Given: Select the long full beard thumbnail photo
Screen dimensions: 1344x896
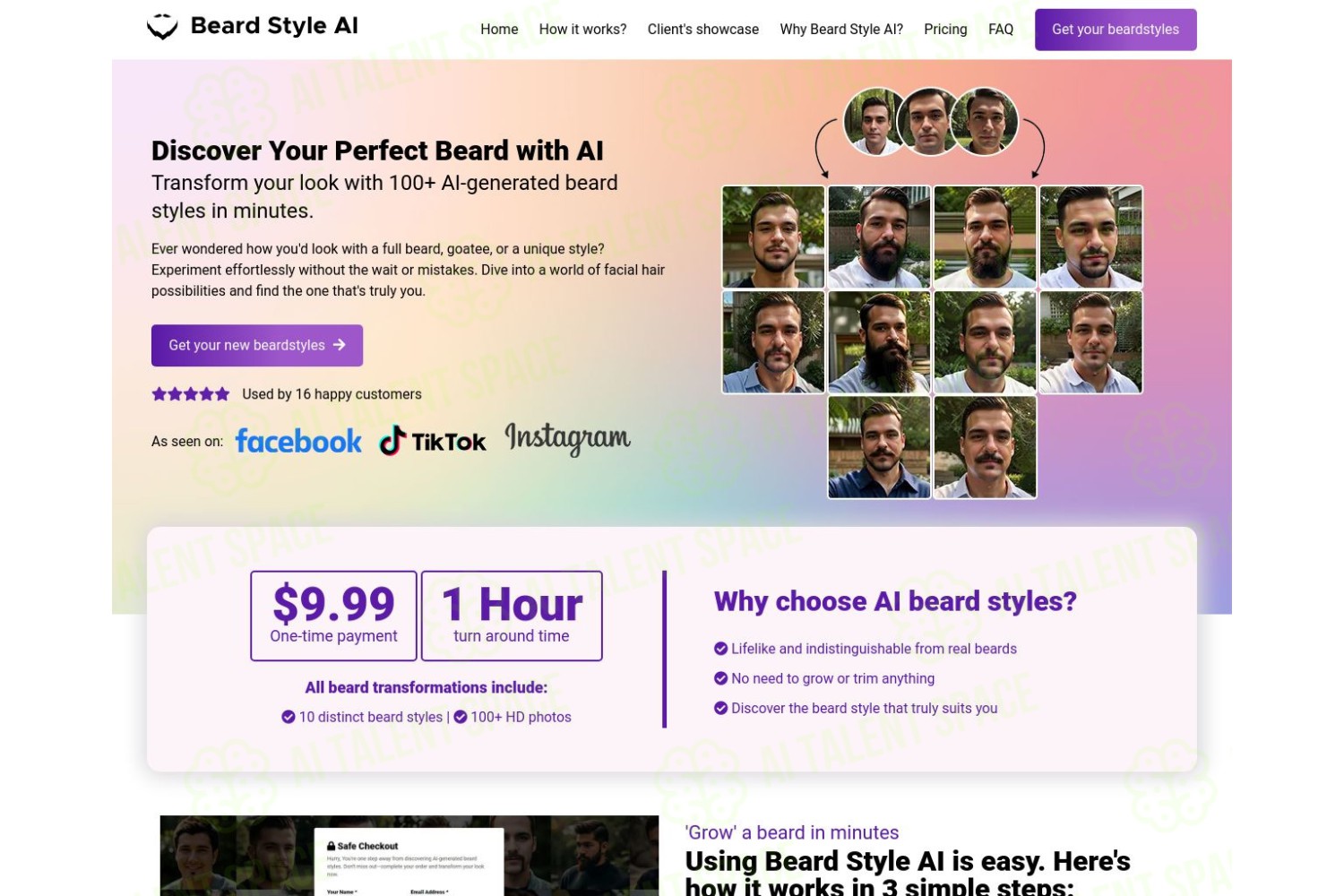Looking at the screenshot, I should (x=879, y=342).
